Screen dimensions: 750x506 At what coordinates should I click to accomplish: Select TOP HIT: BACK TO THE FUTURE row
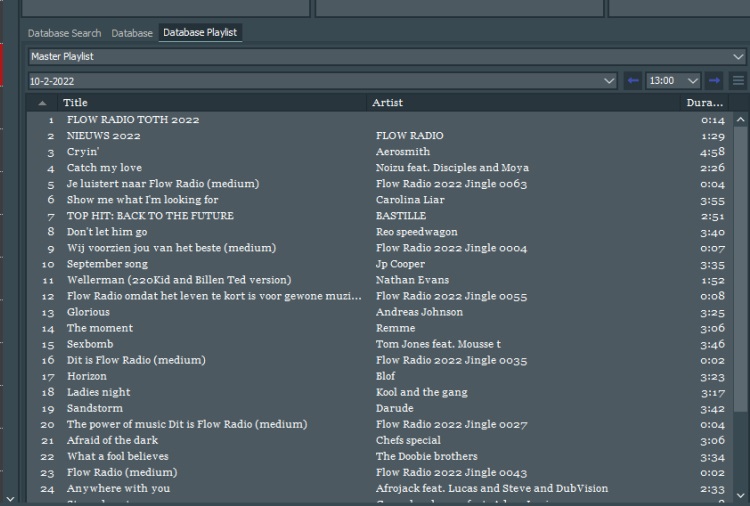[150, 216]
